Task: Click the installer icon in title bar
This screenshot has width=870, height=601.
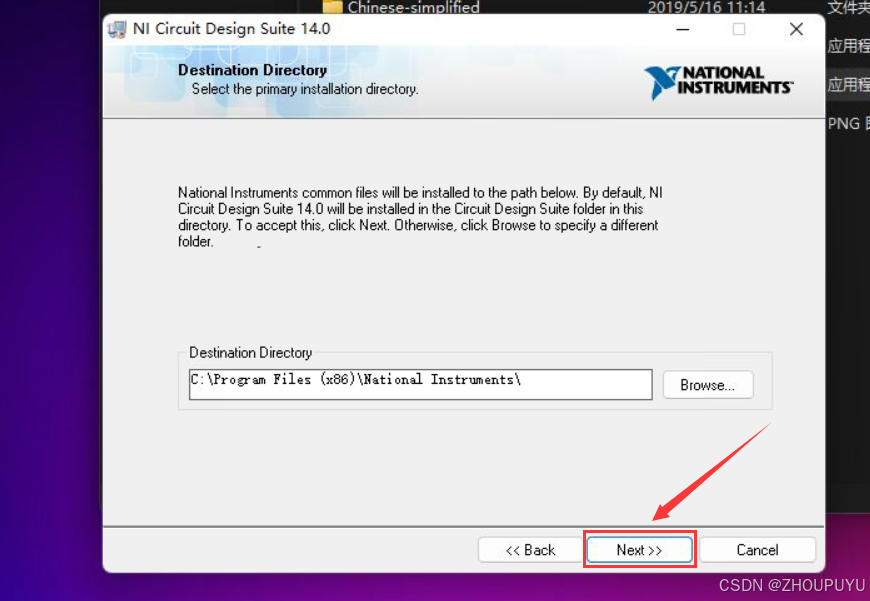Action: [117, 29]
